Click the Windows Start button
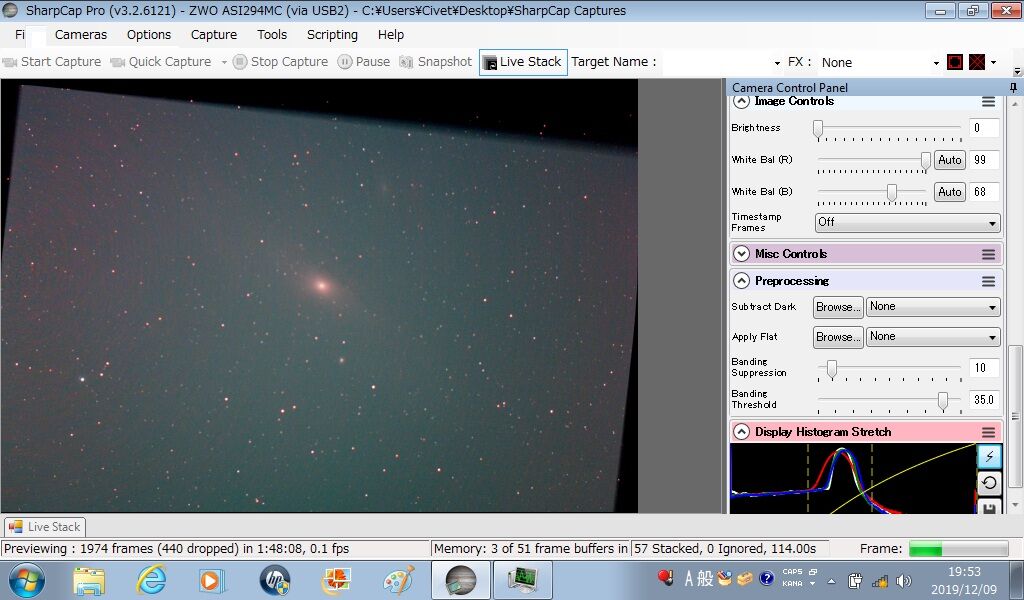The width and height of the screenshot is (1024, 600). click(x=27, y=580)
